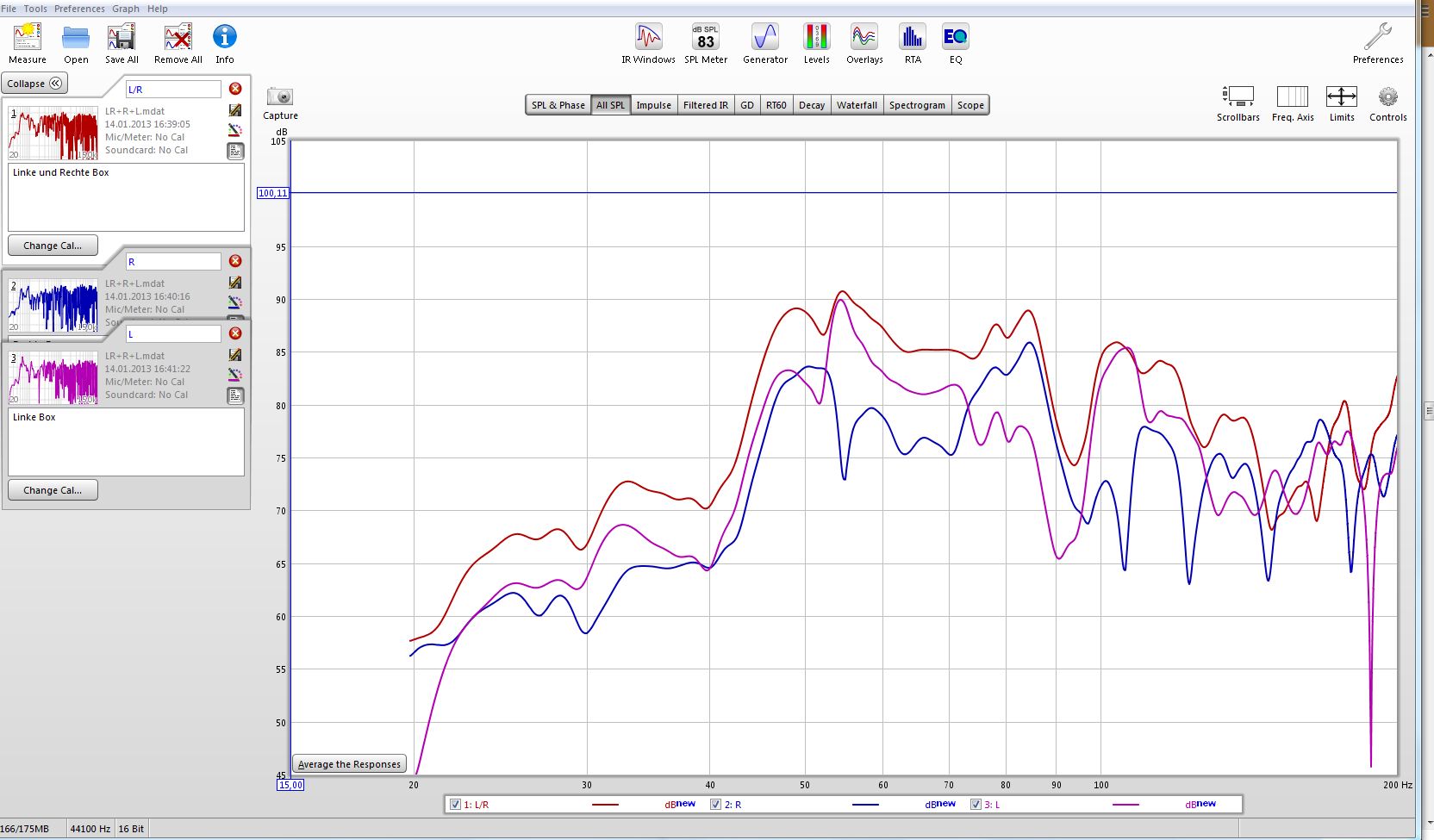The height and width of the screenshot is (840, 1434).
Task: Edit the L/R measurement name field
Action: (x=173, y=90)
